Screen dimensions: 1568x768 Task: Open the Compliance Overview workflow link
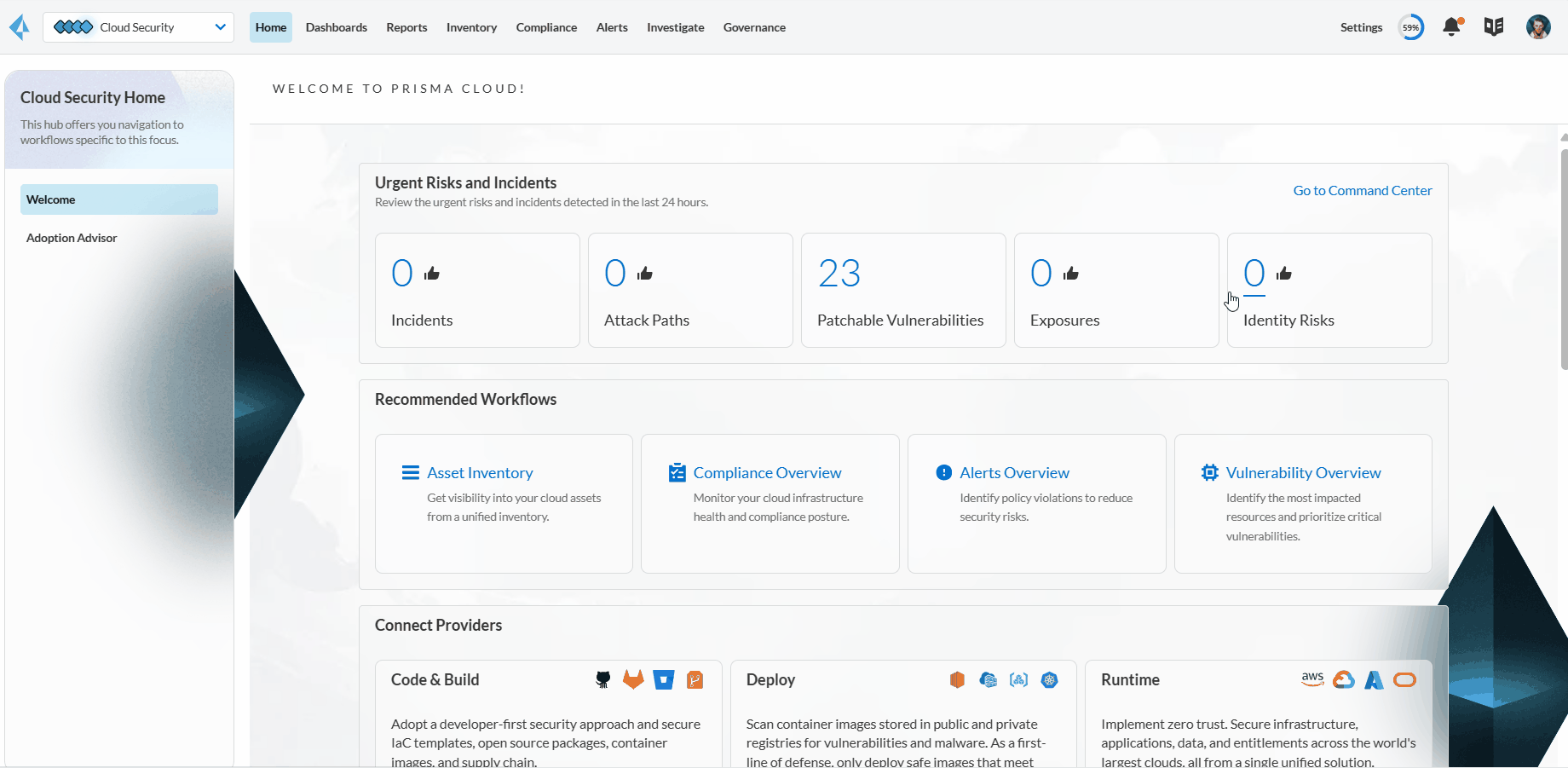tap(767, 473)
